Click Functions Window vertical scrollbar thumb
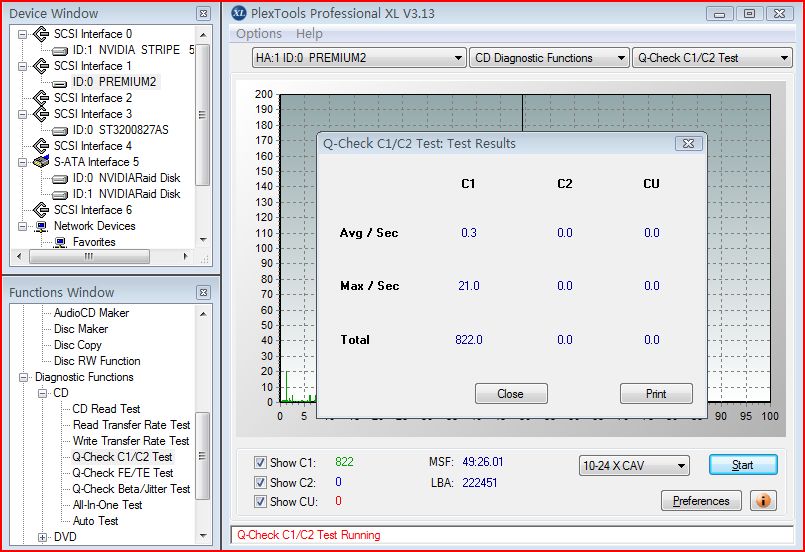 (x=203, y=456)
